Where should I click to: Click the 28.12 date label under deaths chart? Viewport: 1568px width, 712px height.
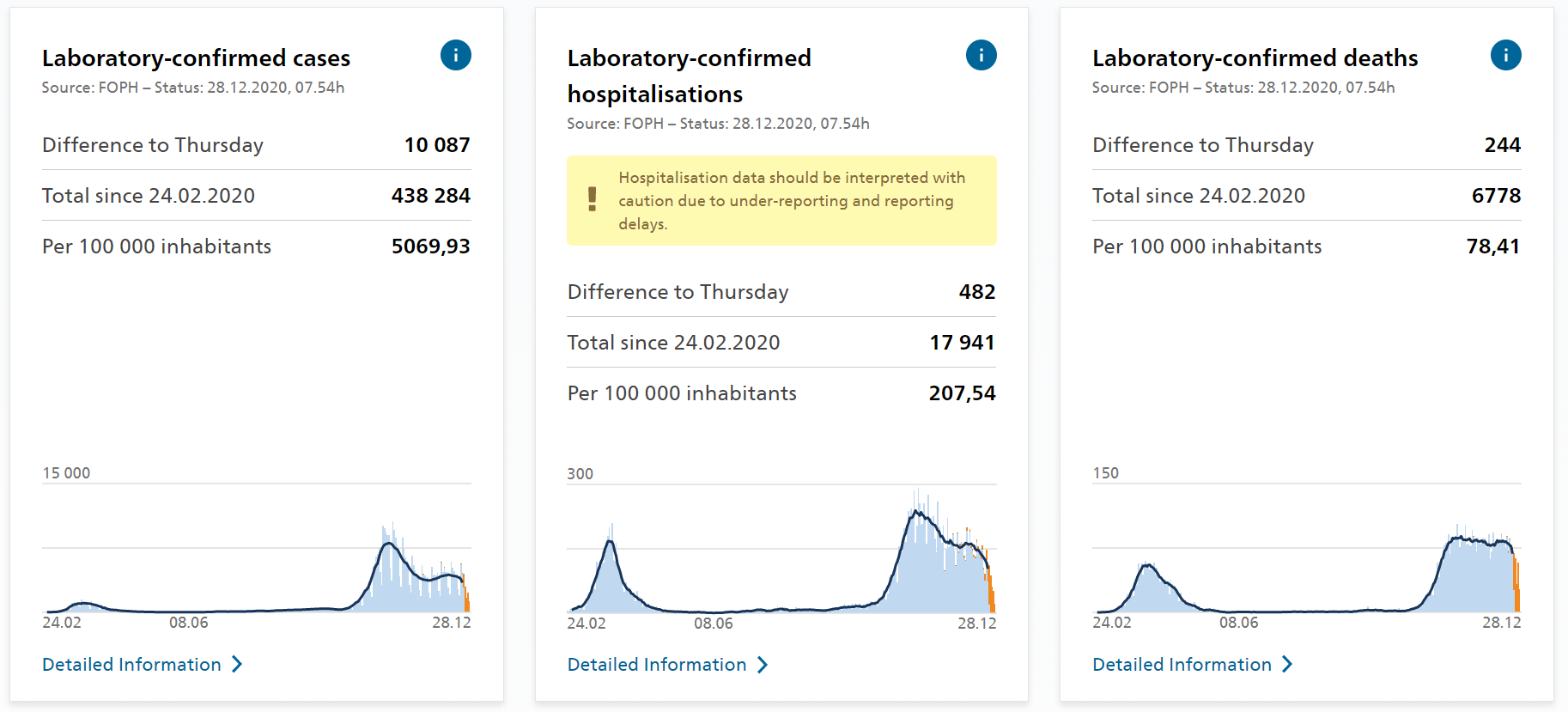tap(1501, 623)
